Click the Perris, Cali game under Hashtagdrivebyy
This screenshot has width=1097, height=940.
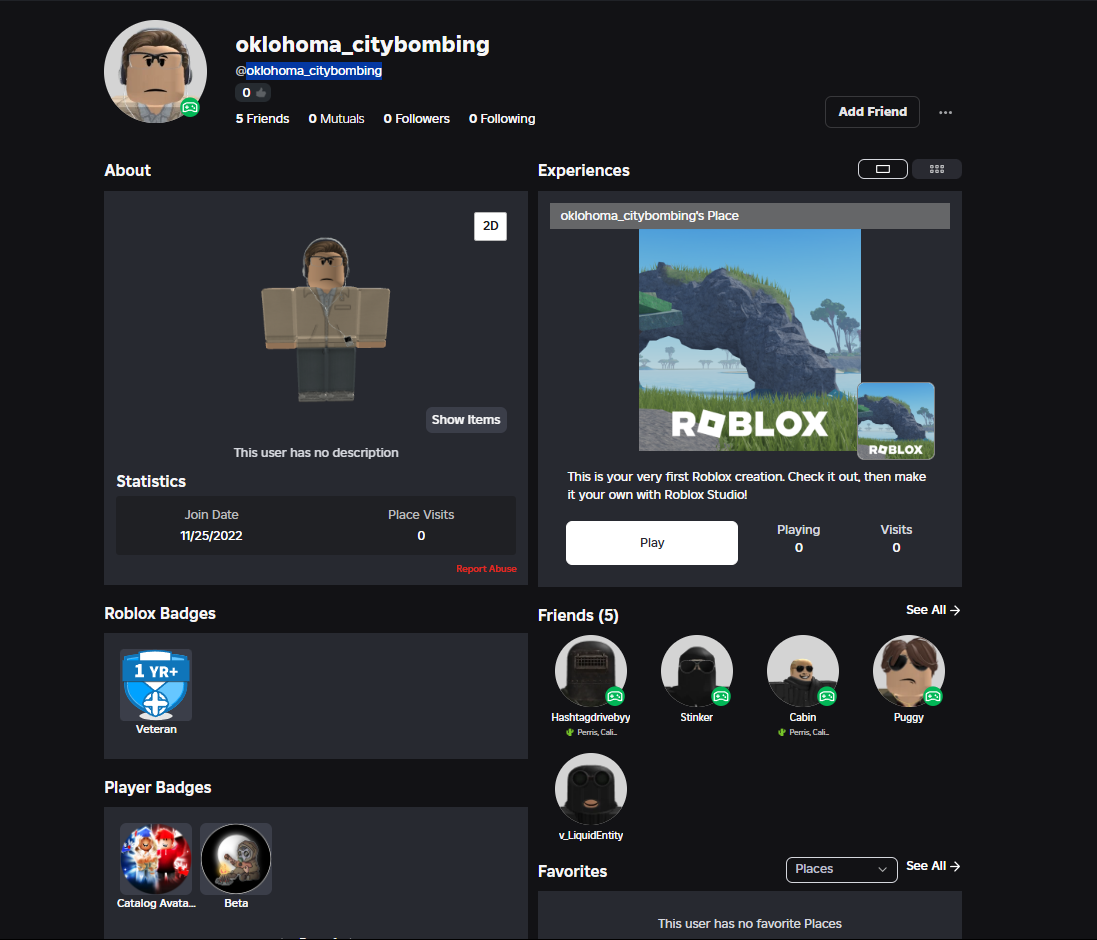coord(591,732)
